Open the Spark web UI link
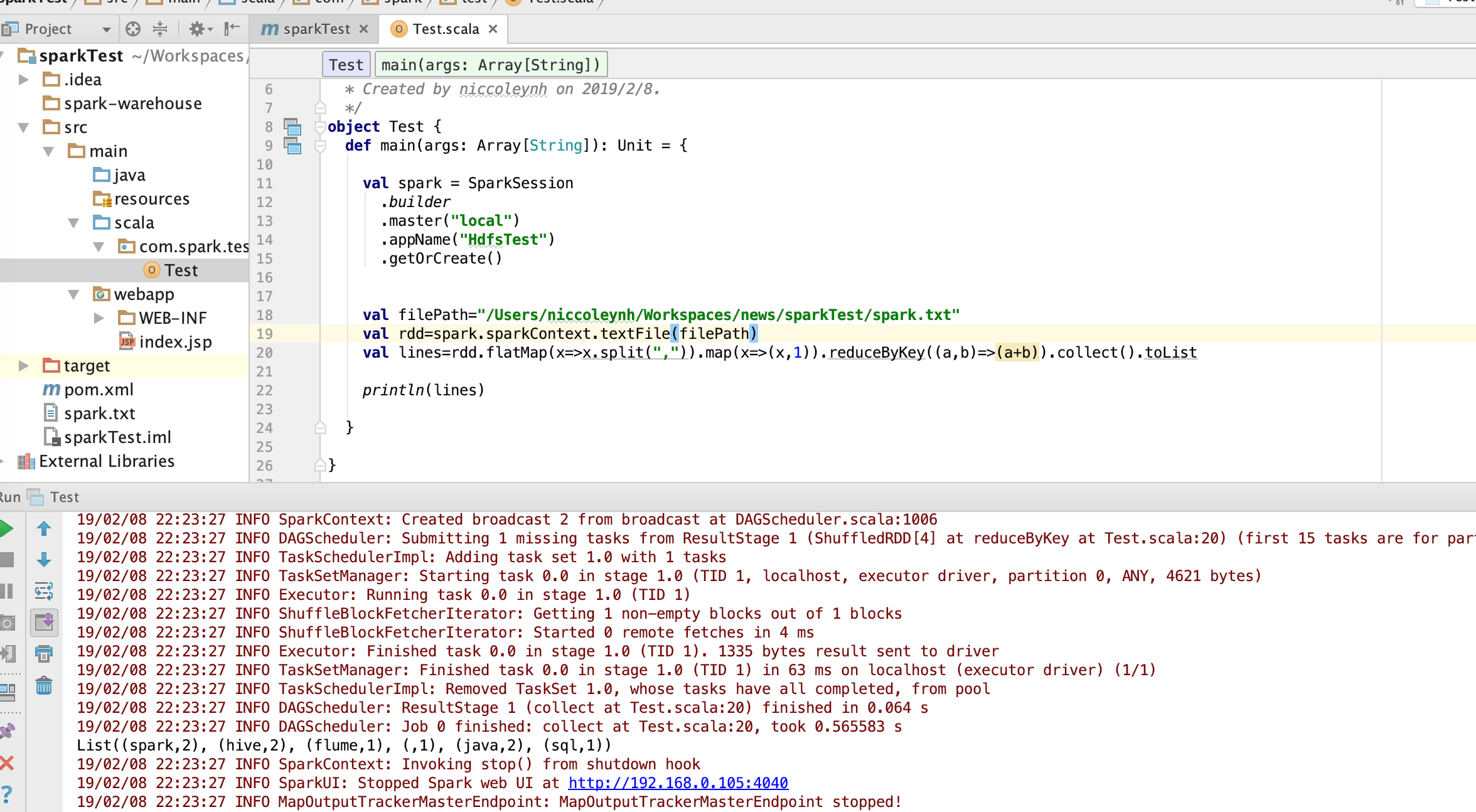This screenshot has height=812, width=1476. [678, 783]
